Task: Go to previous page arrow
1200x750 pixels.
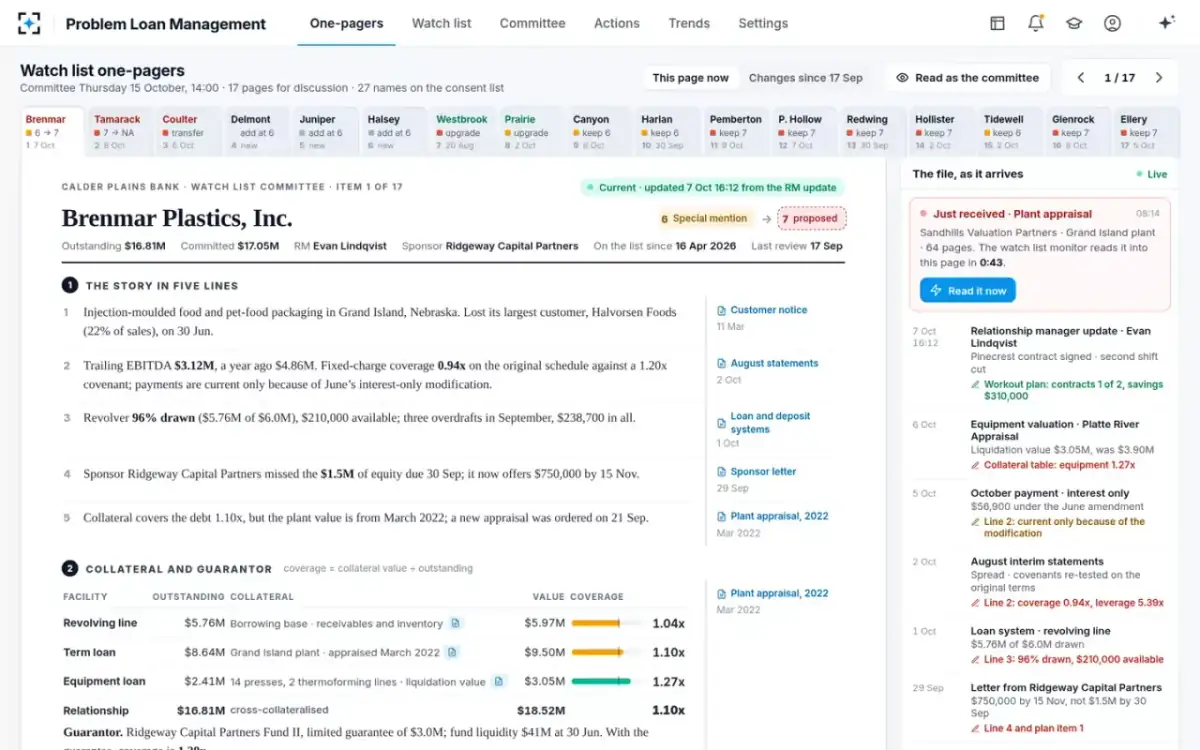Action: pos(1081,77)
